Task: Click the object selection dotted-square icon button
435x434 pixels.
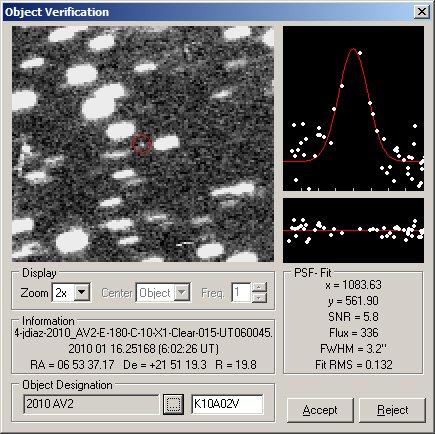Action: point(173,404)
